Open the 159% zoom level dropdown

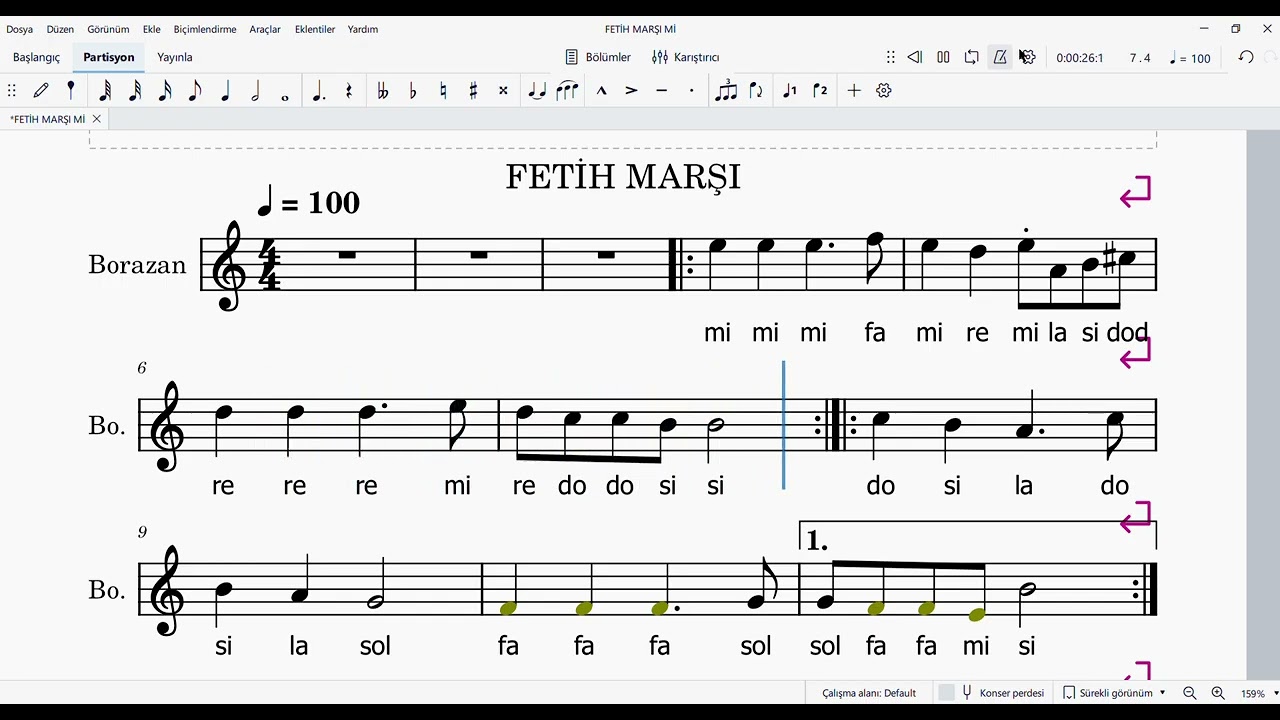point(1259,693)
